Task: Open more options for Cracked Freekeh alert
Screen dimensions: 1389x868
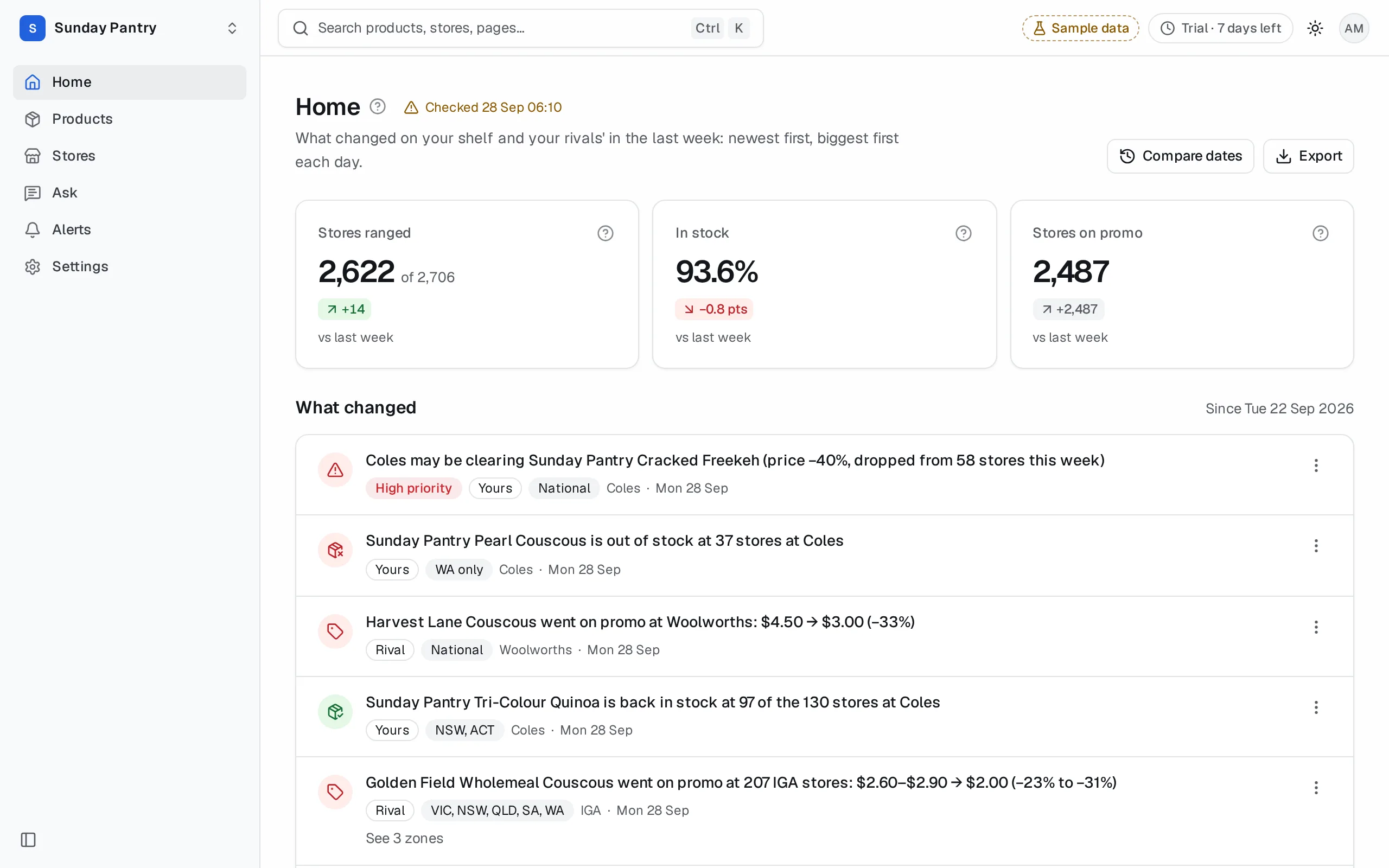Action: (x=1316, y=465)
